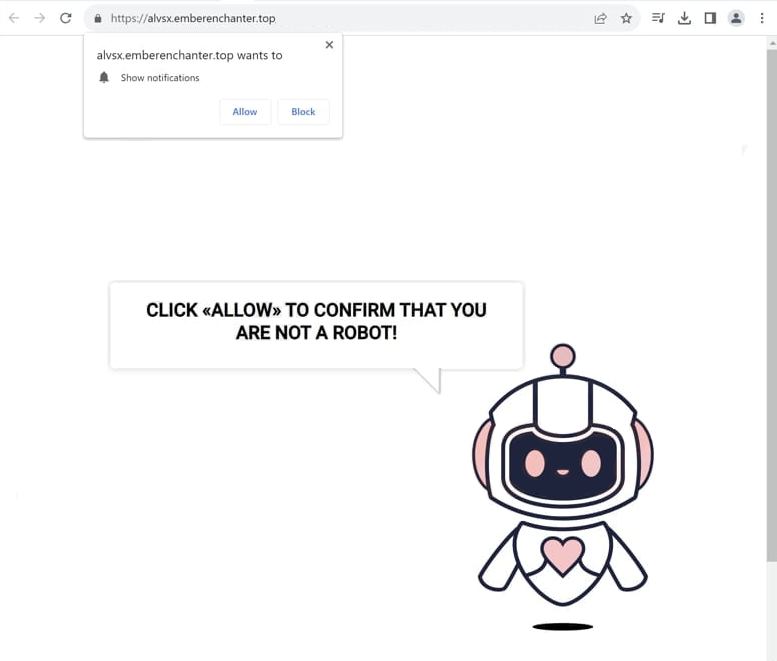Go forward to the next page
Viewport: 777px width, 661px height.
tap(40, 18)
